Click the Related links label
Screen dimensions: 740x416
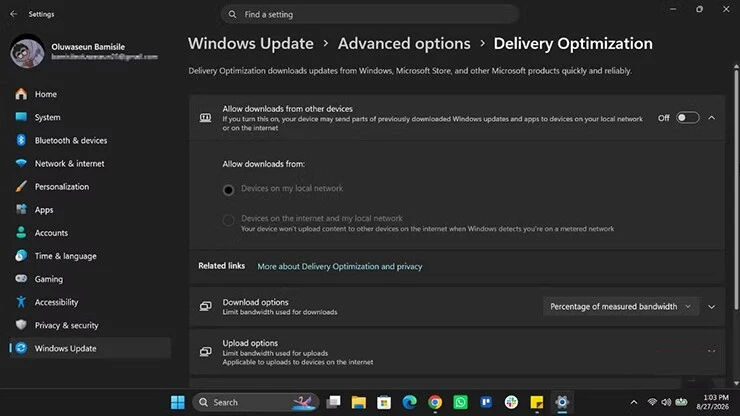[x=221, y=266]
